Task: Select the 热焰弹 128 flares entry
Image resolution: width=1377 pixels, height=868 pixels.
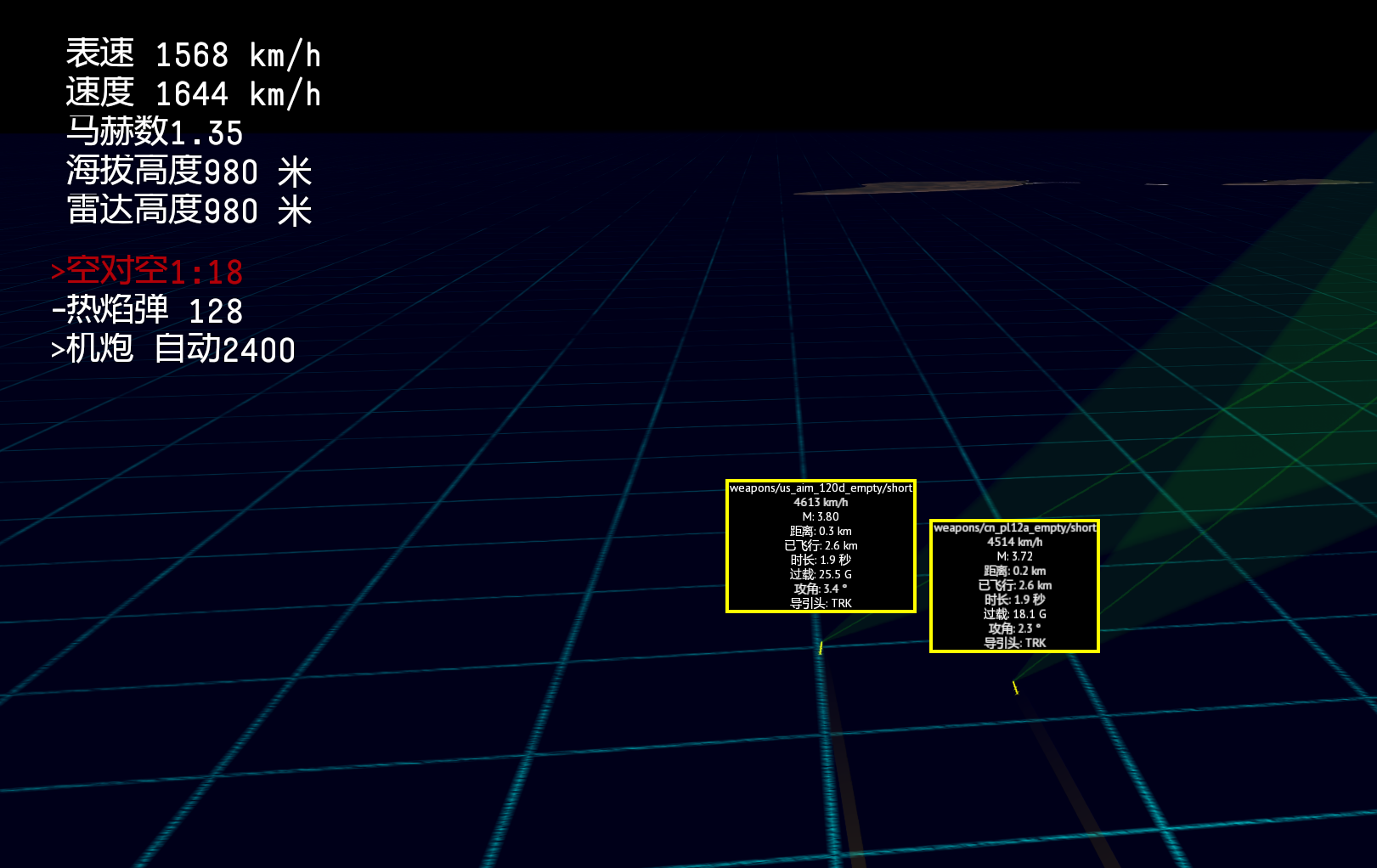Action: pyautogui.click(x=147, y=311)
